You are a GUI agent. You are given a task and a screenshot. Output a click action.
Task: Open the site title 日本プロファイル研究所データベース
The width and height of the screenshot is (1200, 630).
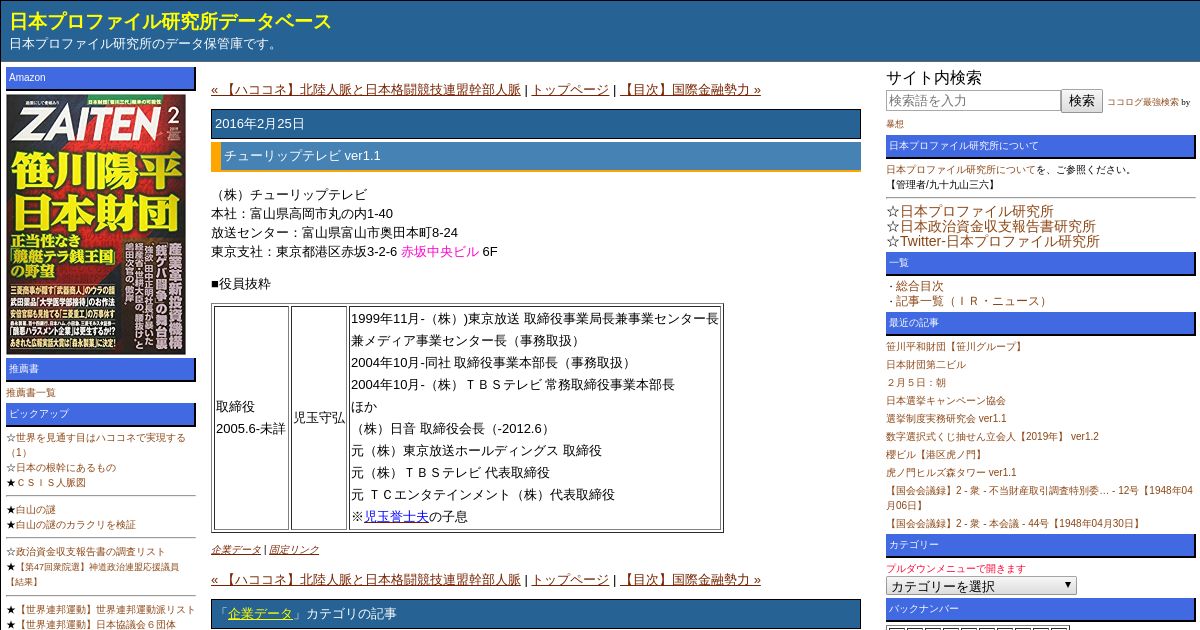[170, 21]
